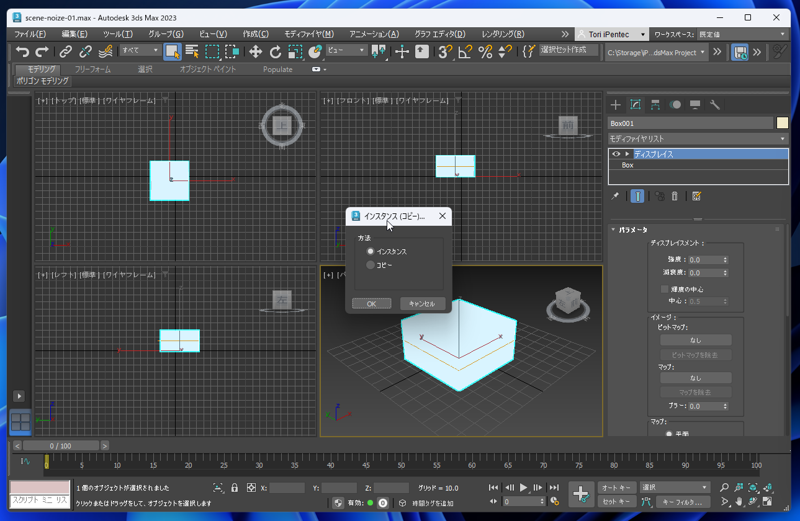Toggle the Key Mode button by the frame field

[493, 502]
